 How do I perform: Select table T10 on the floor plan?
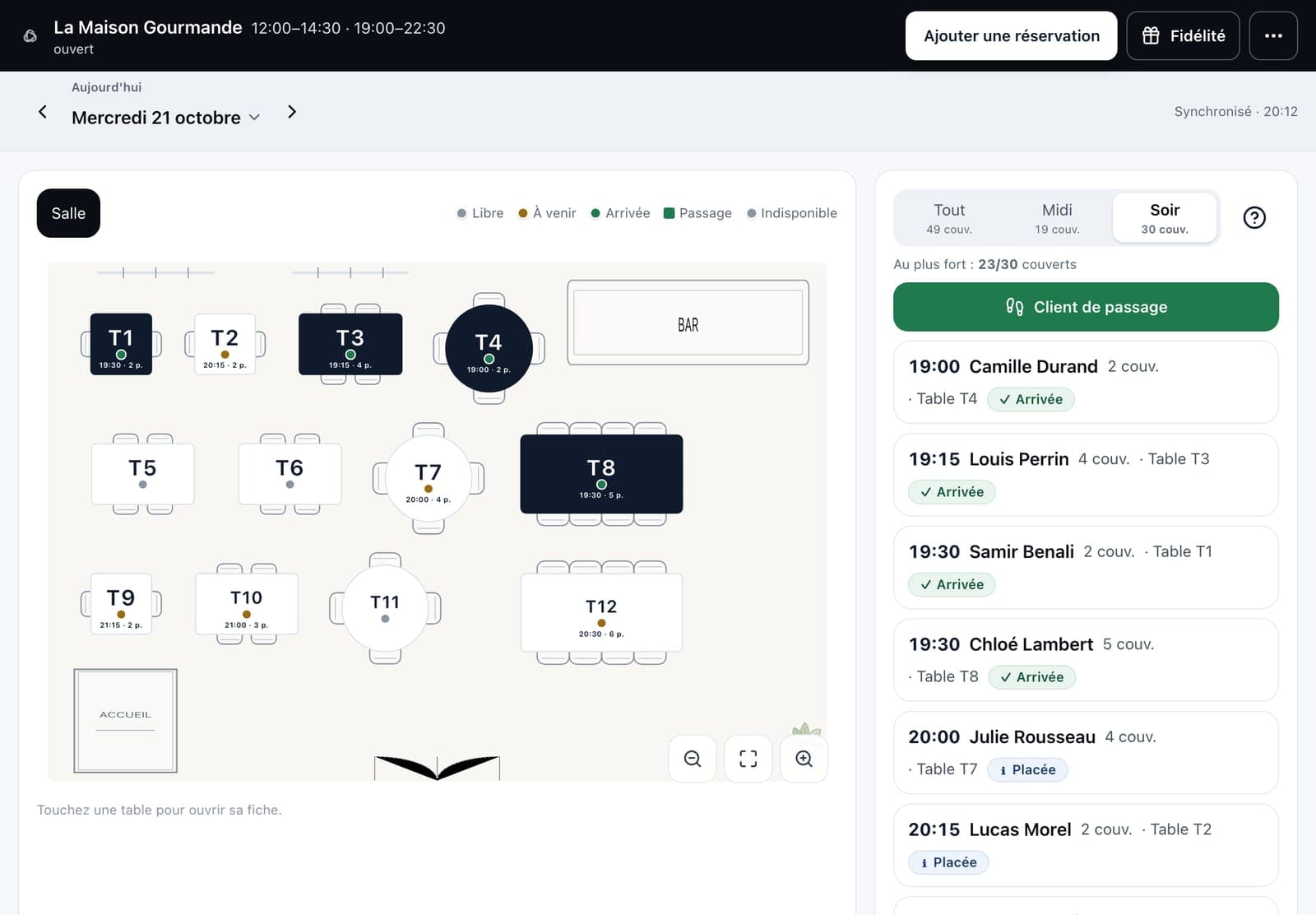(246, 604)
